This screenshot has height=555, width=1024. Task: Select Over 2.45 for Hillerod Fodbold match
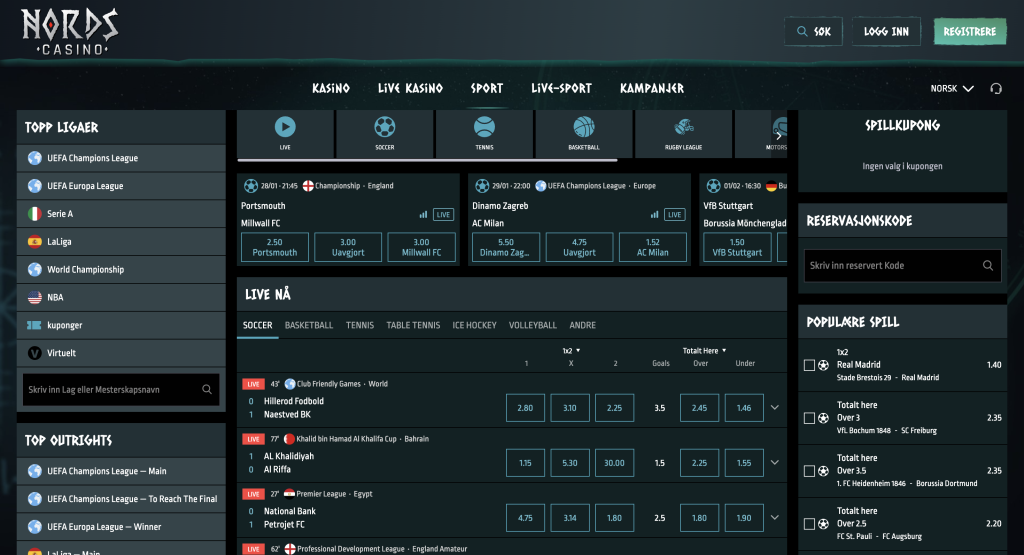pyautogui.click(x=699, y=407)
